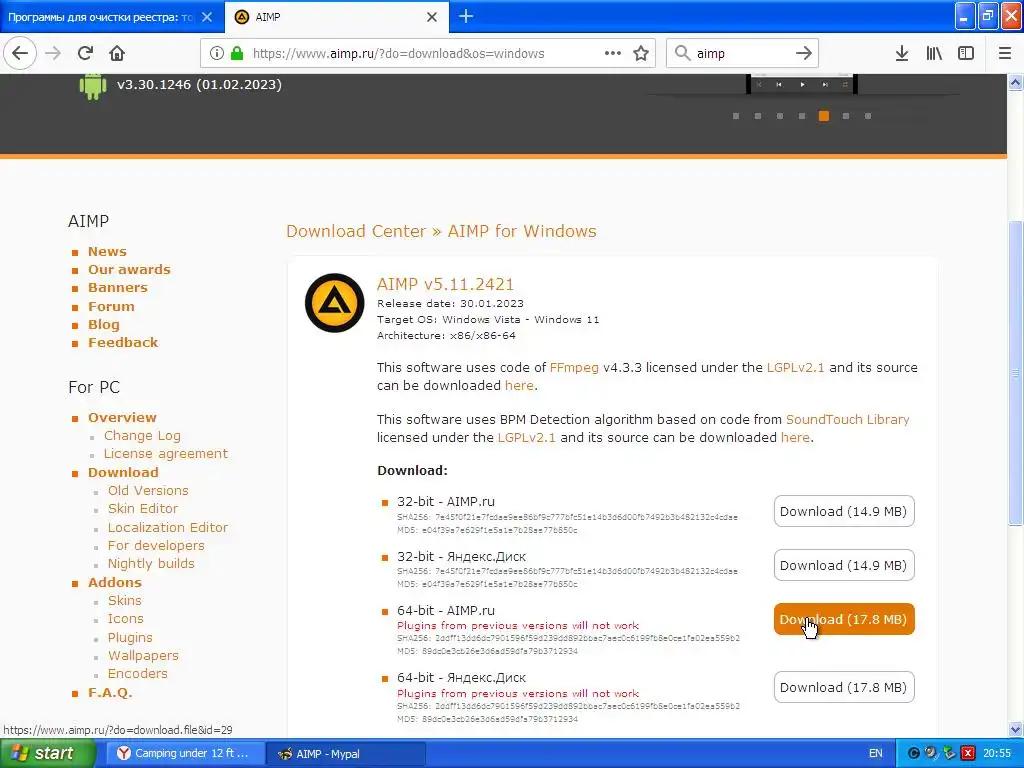
Task: Select the orange active slideshow dot
Action: point(824,116)
